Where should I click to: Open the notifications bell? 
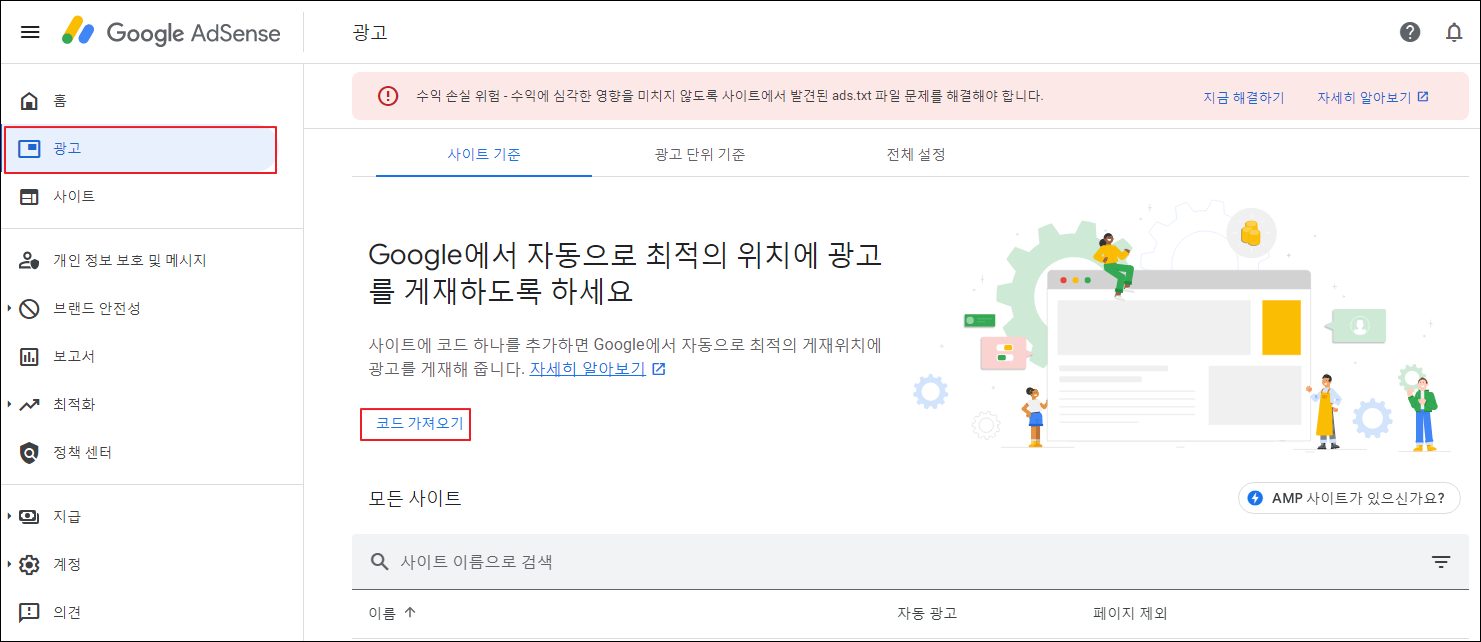(x=1454, y=32)
